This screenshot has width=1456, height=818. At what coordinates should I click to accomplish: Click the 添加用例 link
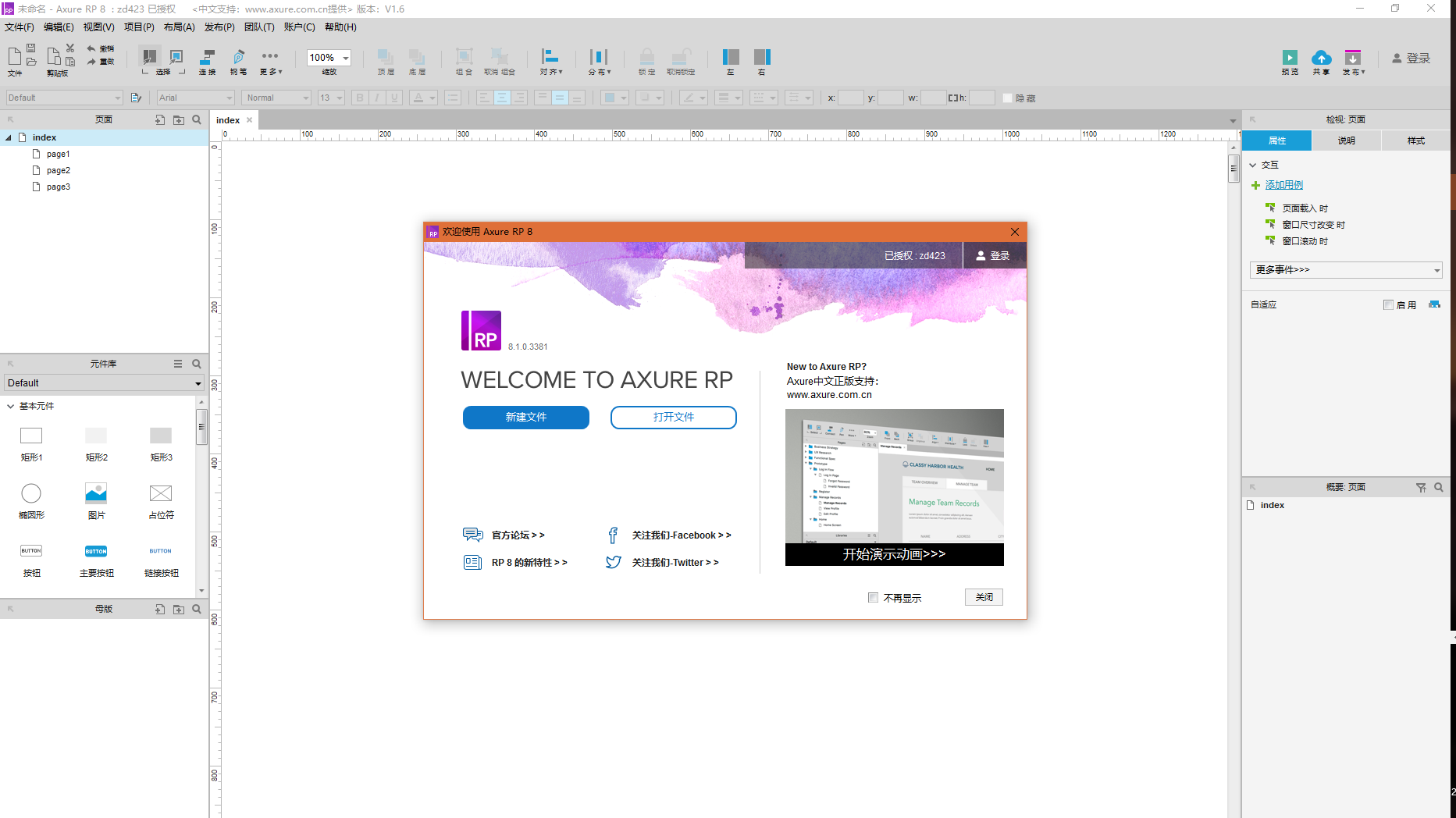click(x=1283, y=185)
